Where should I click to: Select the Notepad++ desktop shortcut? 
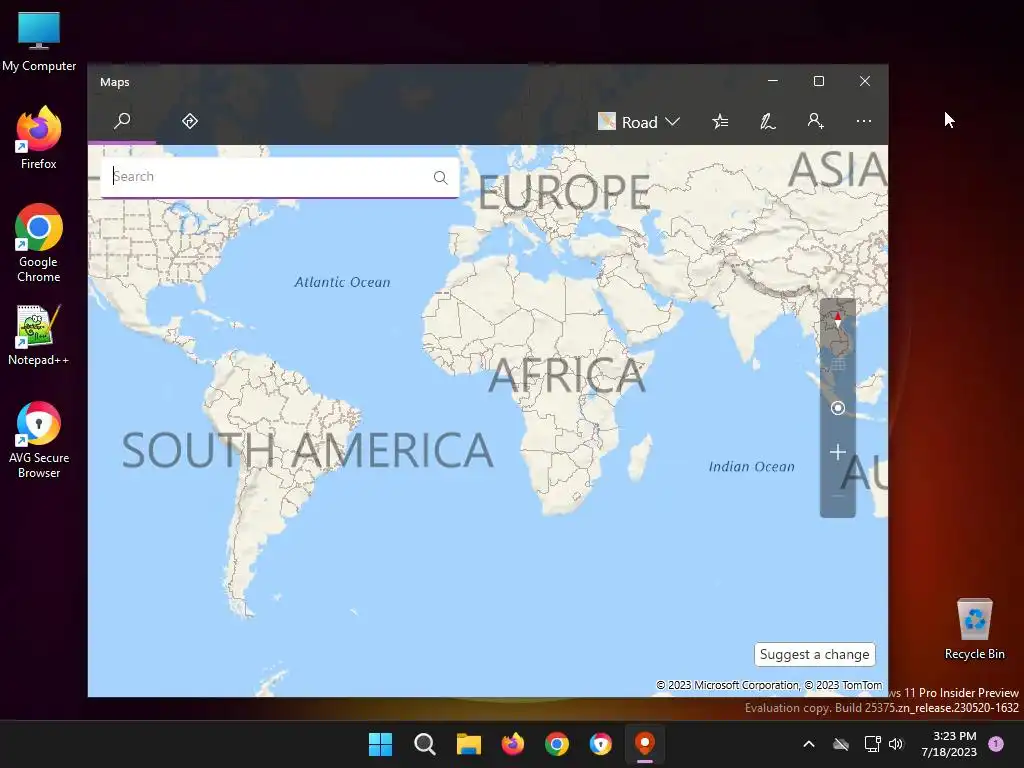coord(39,335)
